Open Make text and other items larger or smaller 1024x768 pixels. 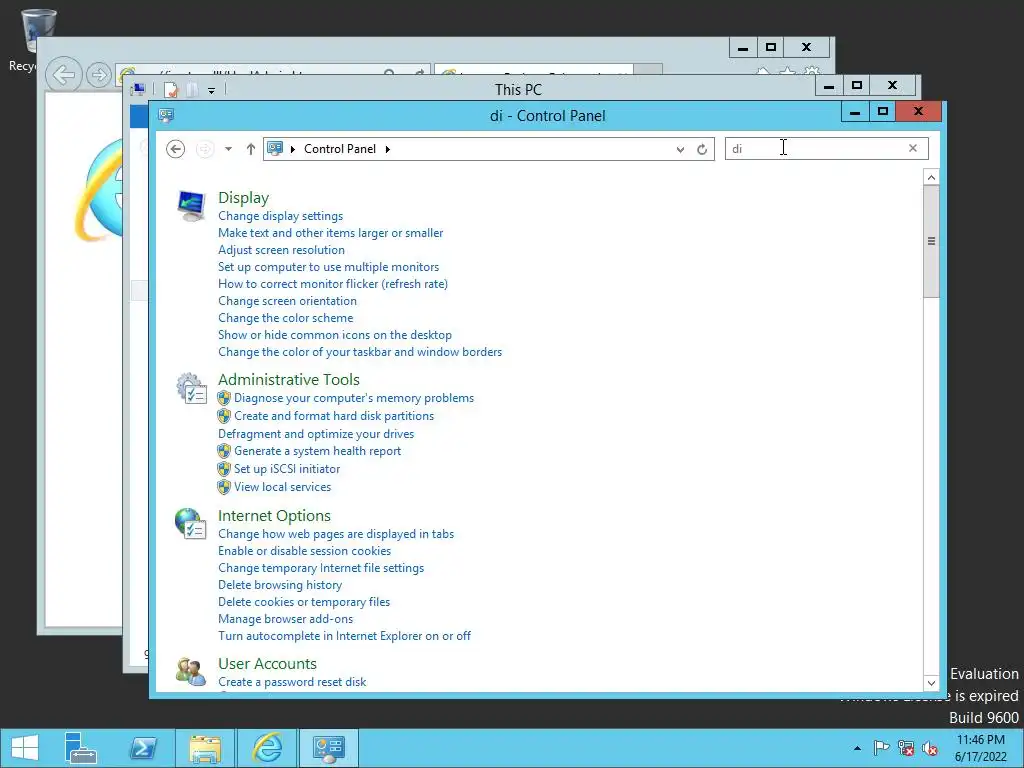tap(330, 233)
